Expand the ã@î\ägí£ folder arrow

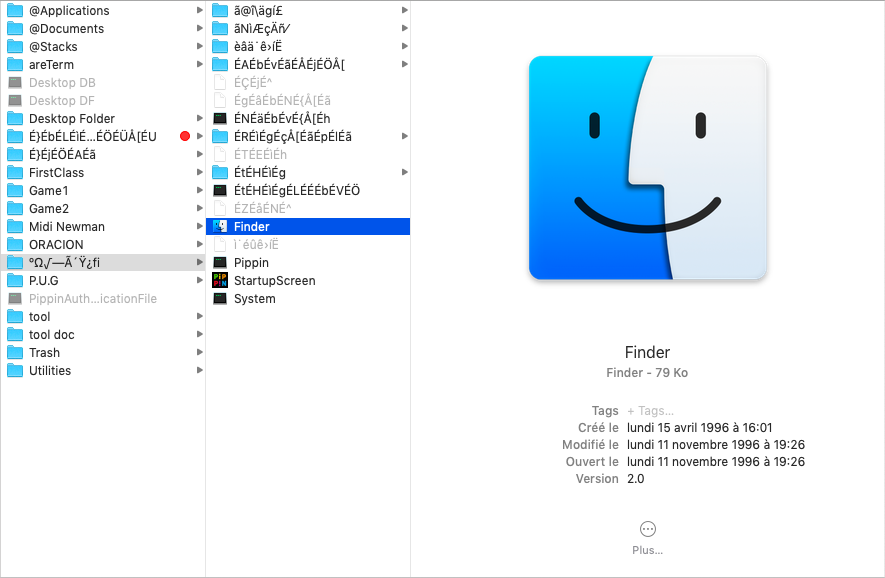pos(405,10)
